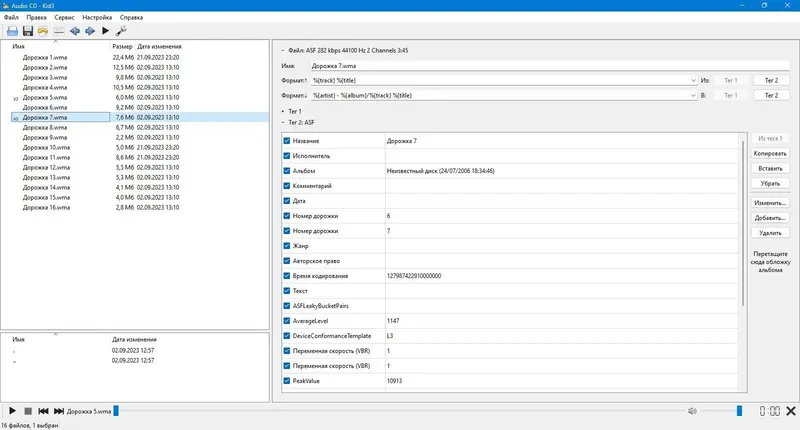Go to next file with right arrow

[90, 31]
